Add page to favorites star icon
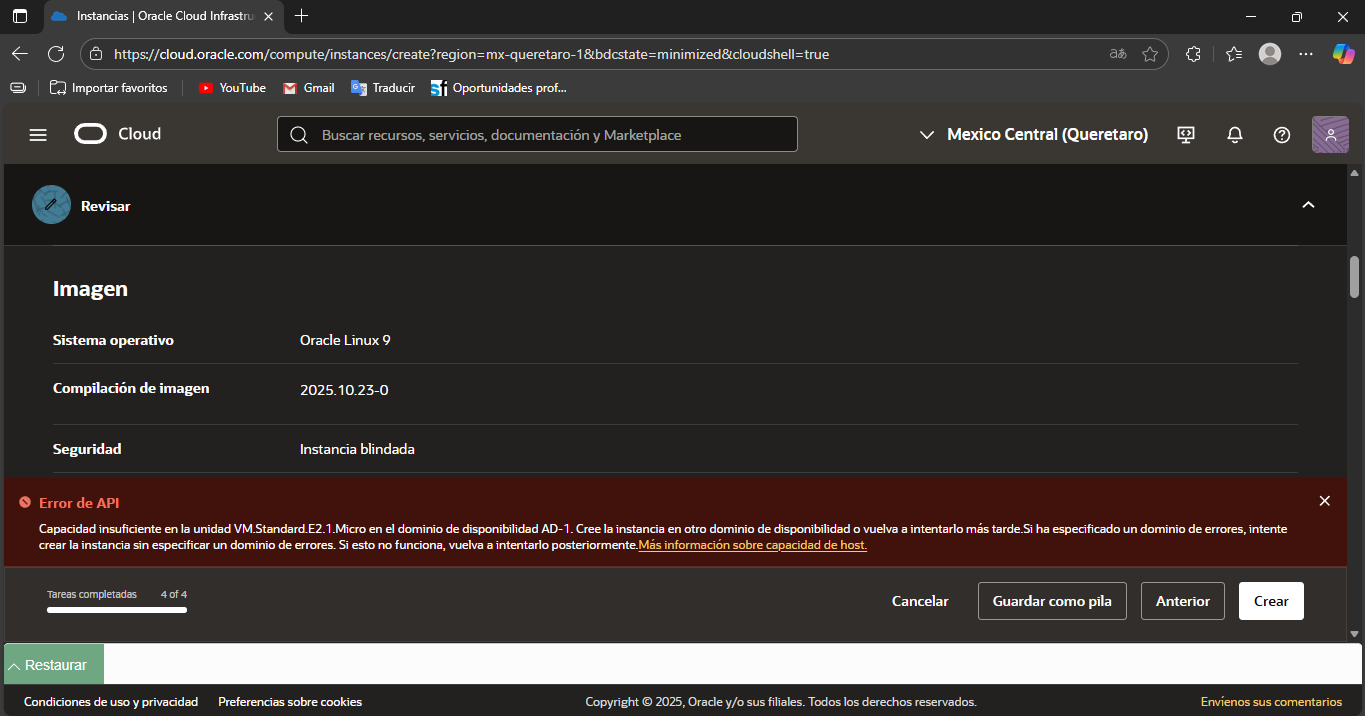Image resolution: width=1365 pixels, height=716 pixels. tap(1150, 54)
